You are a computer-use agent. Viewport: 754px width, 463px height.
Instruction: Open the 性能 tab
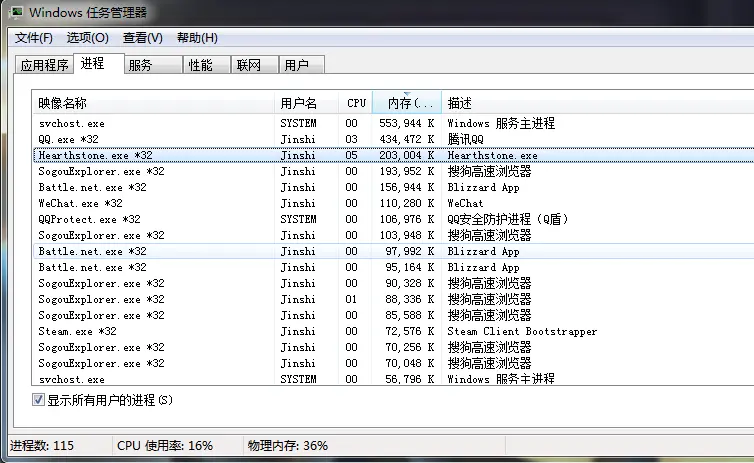207,65
